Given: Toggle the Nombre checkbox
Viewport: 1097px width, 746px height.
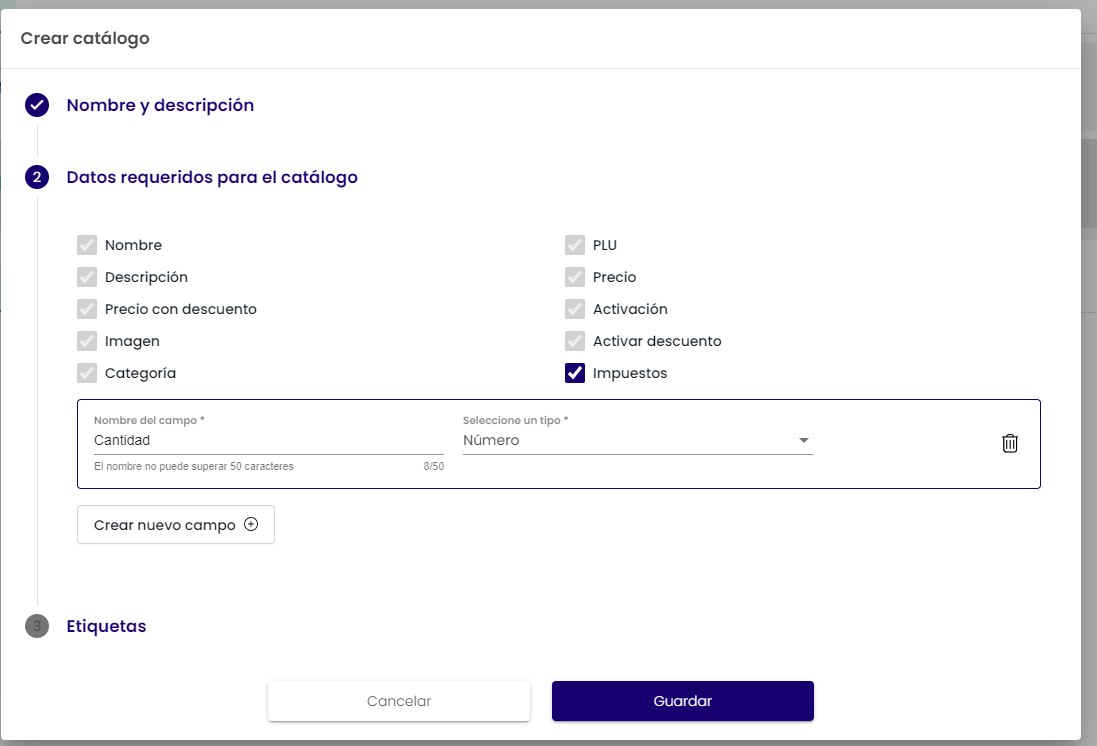Looking at the screenshot, I should click(x=87, y=245).
